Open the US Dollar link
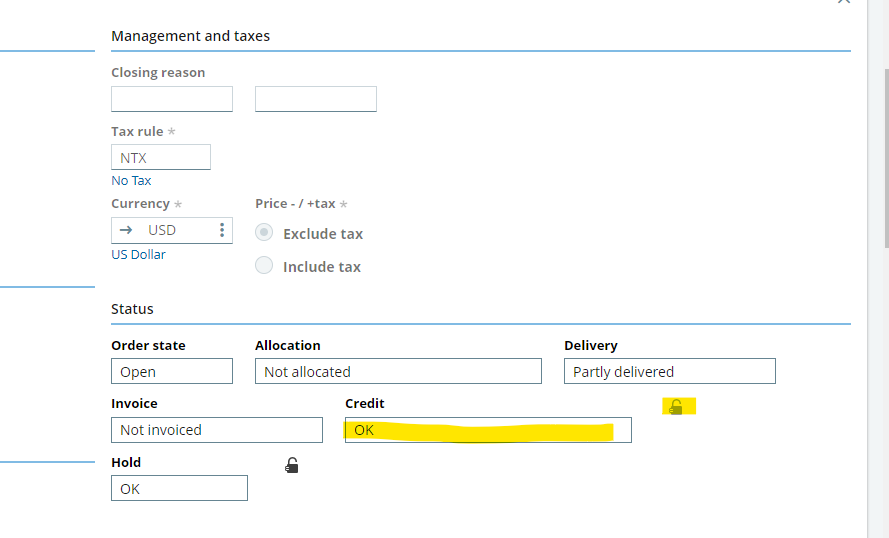This screenshot has width=889, height=538. tap(138, 255)
